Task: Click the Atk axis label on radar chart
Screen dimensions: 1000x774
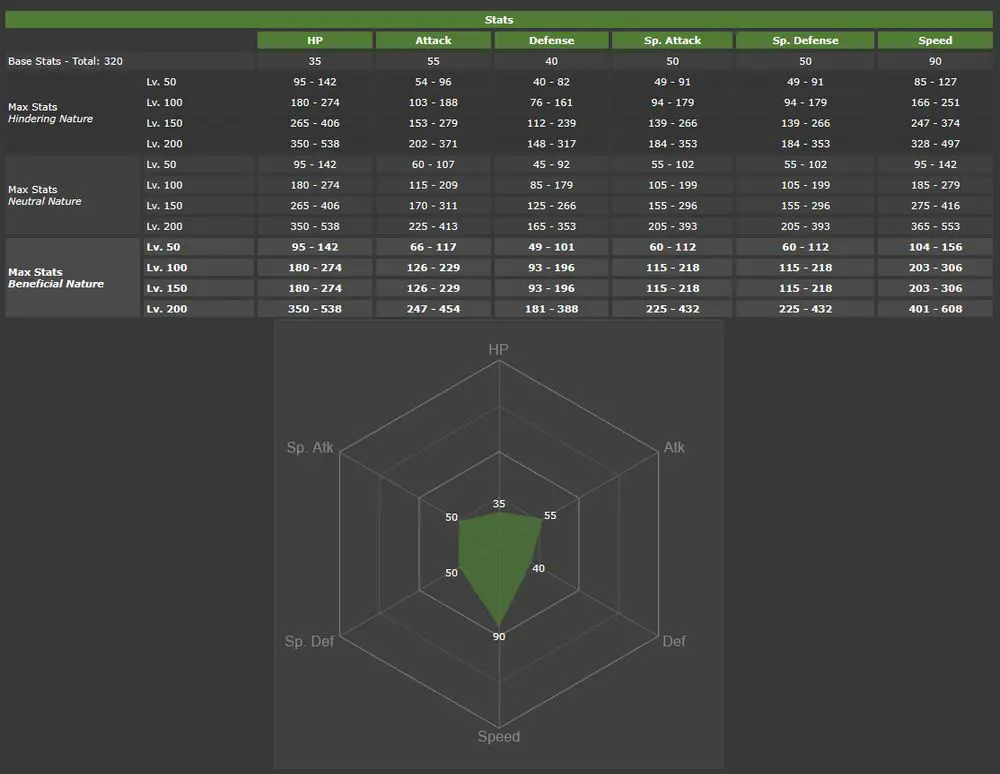Action: [674, 448]
